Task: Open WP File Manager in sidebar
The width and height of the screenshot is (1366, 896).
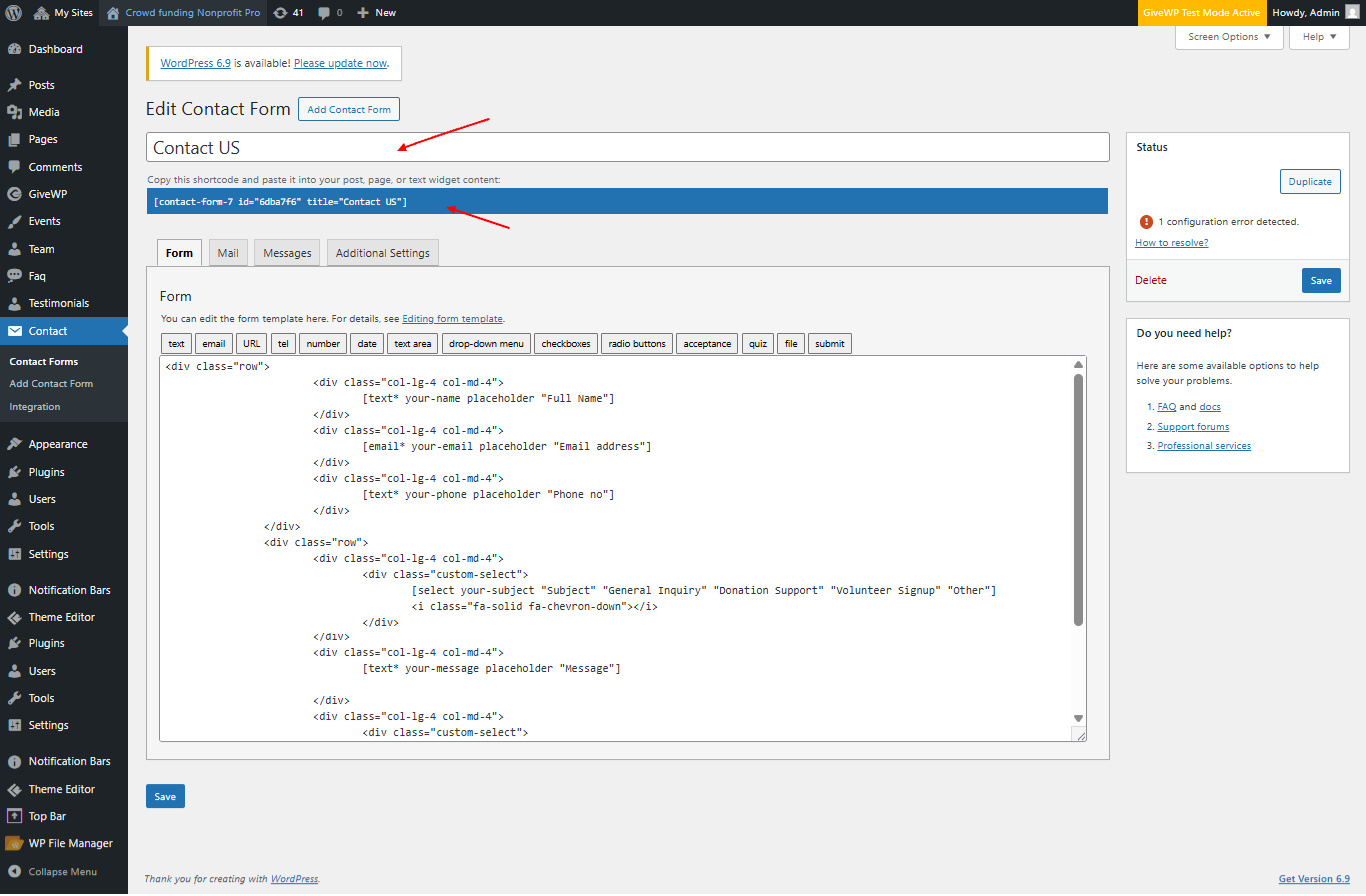Action: coord(70,843)
